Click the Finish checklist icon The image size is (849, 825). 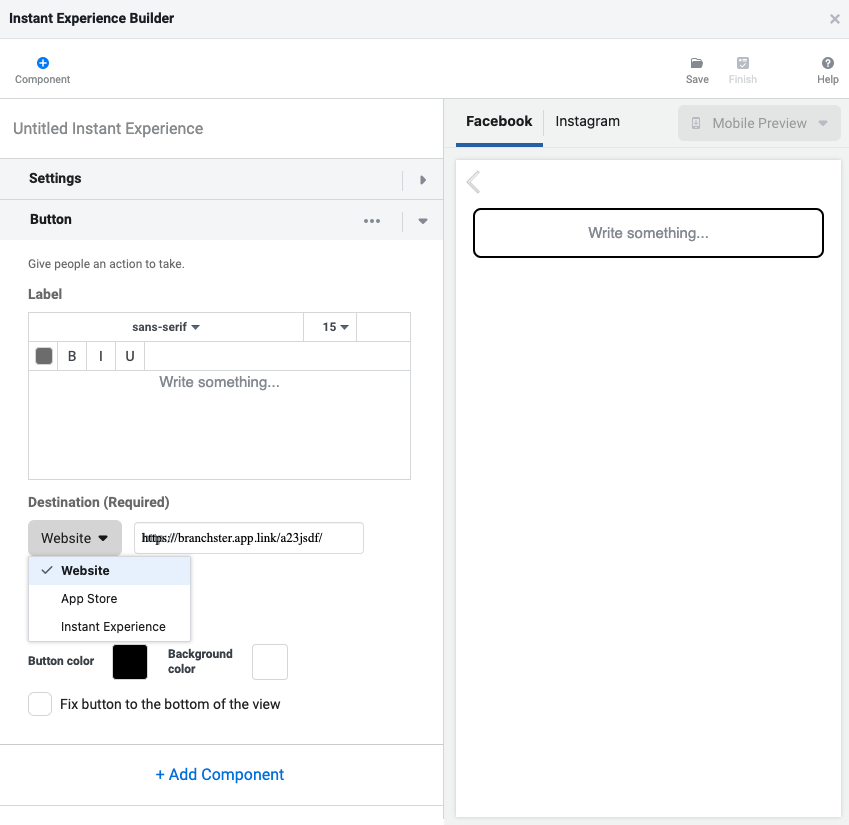point(743,63)
